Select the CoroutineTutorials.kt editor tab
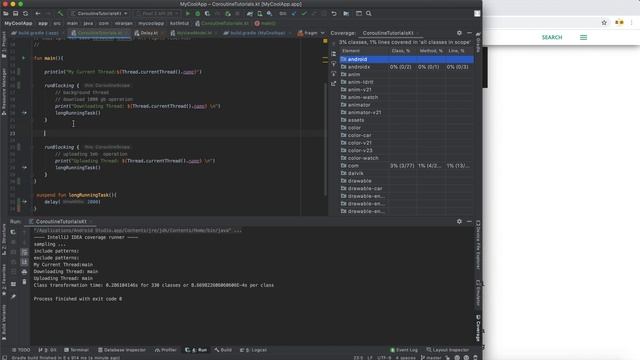The width and height of the screenshot is (640, 360). [x=99, y=33]
